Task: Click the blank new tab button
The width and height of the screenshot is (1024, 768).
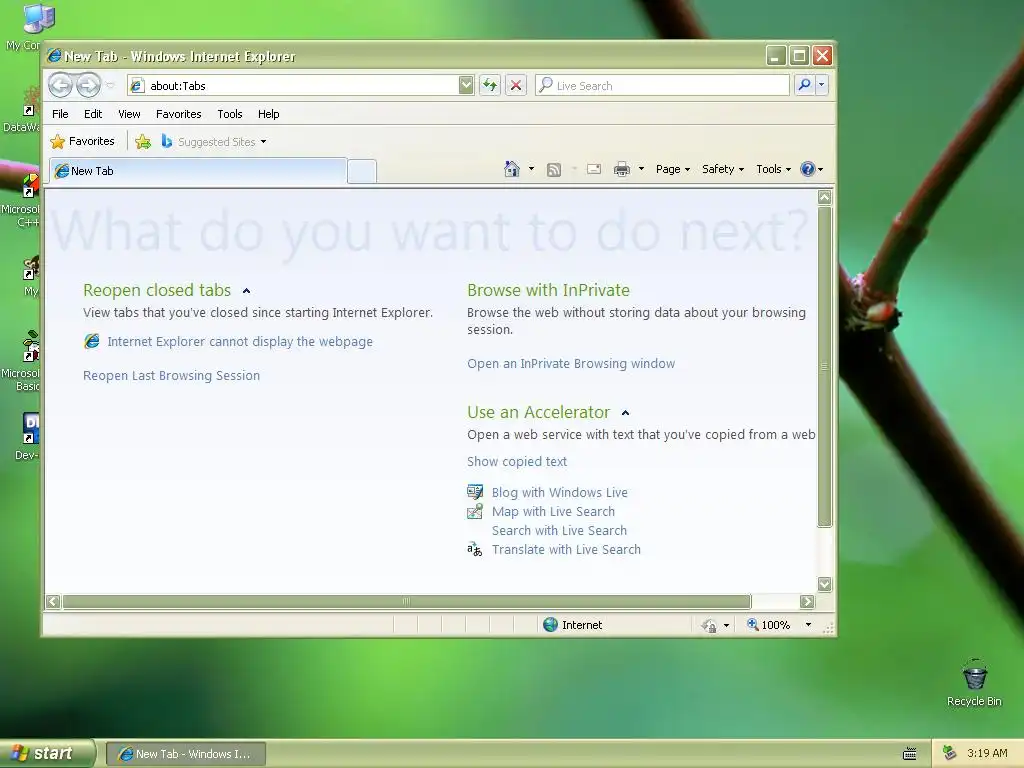Action: (x=362, y=171)
